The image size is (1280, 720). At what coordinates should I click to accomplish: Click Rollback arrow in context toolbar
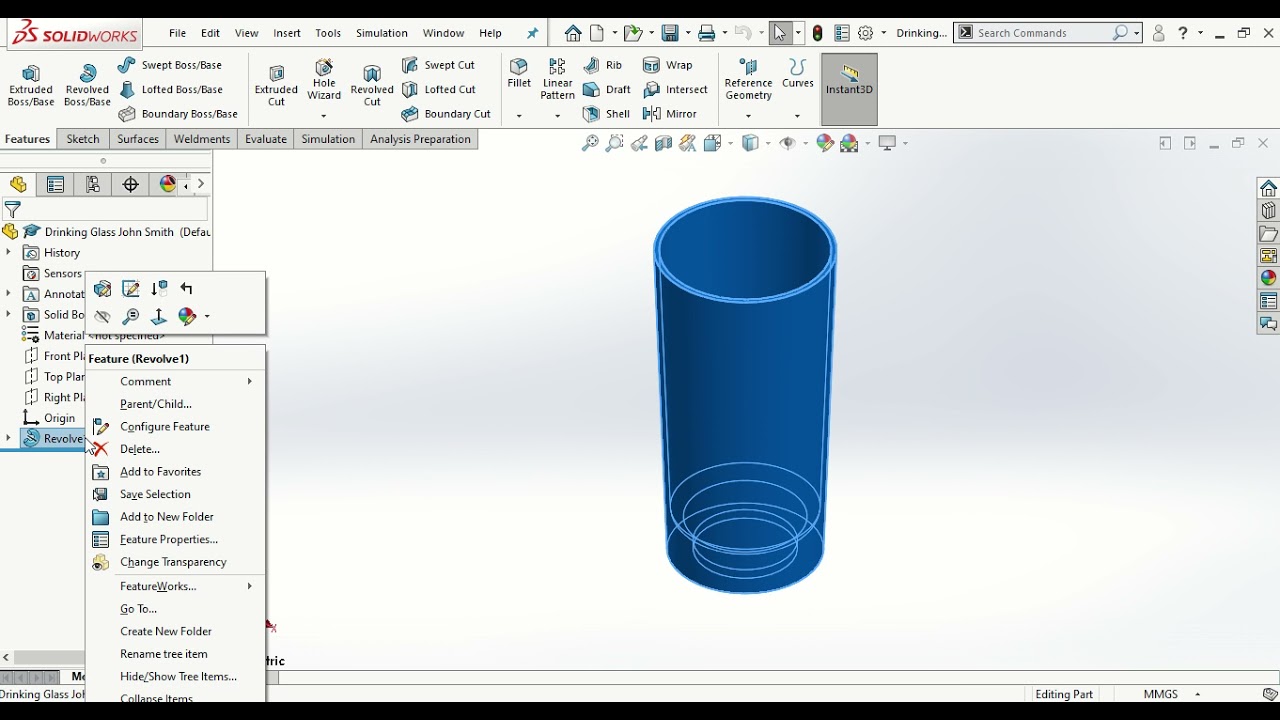[187, 289]
